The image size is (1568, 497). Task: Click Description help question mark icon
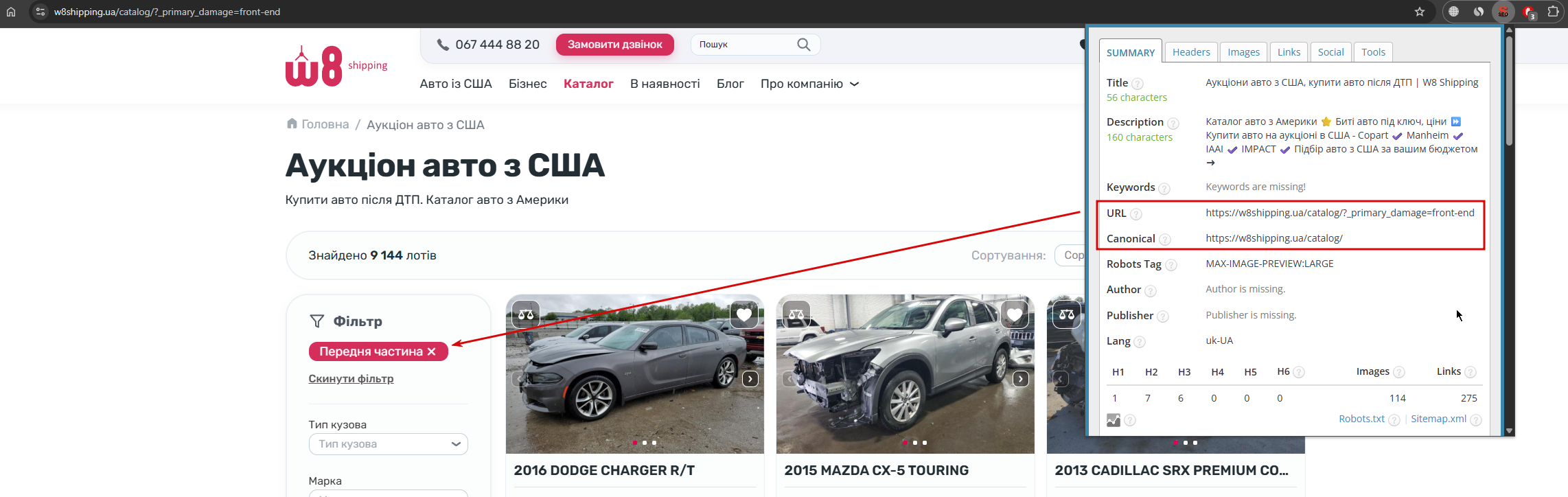point(1173,124)
